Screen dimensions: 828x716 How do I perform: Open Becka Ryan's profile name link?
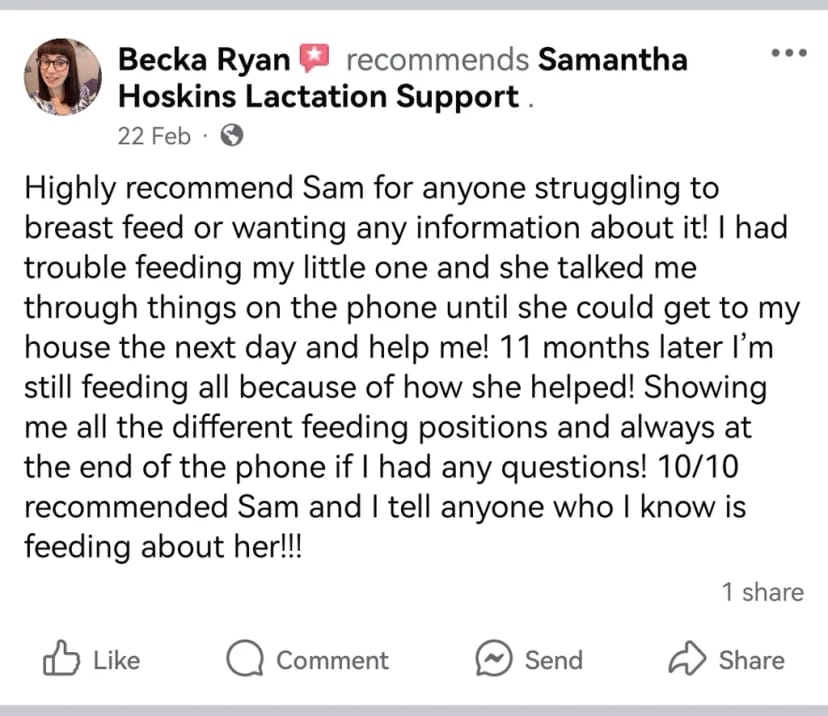(x=204, y=59)
